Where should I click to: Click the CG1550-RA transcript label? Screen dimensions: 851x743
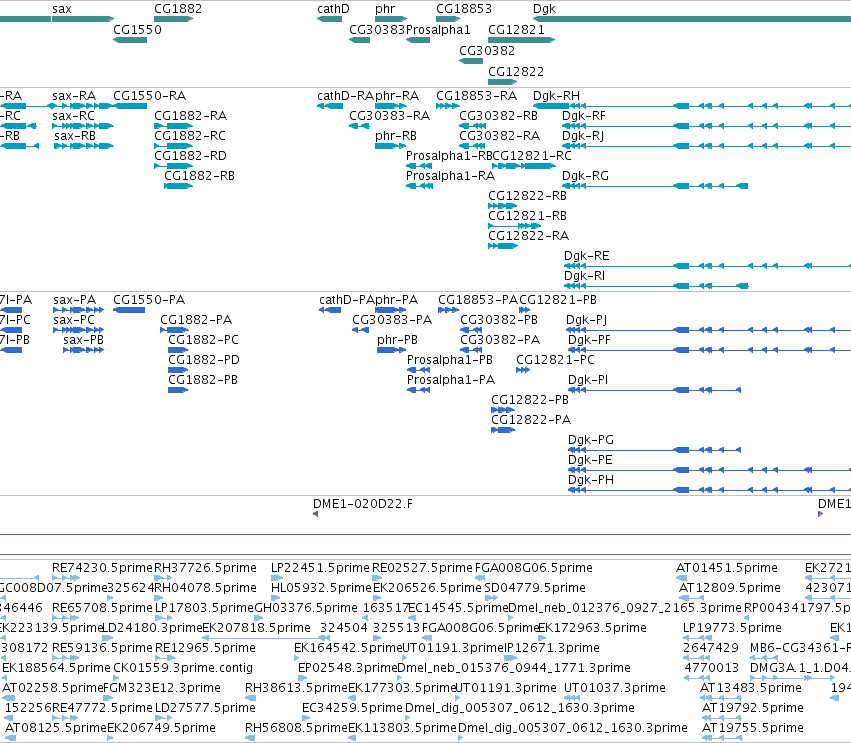[x=149, y=96]
